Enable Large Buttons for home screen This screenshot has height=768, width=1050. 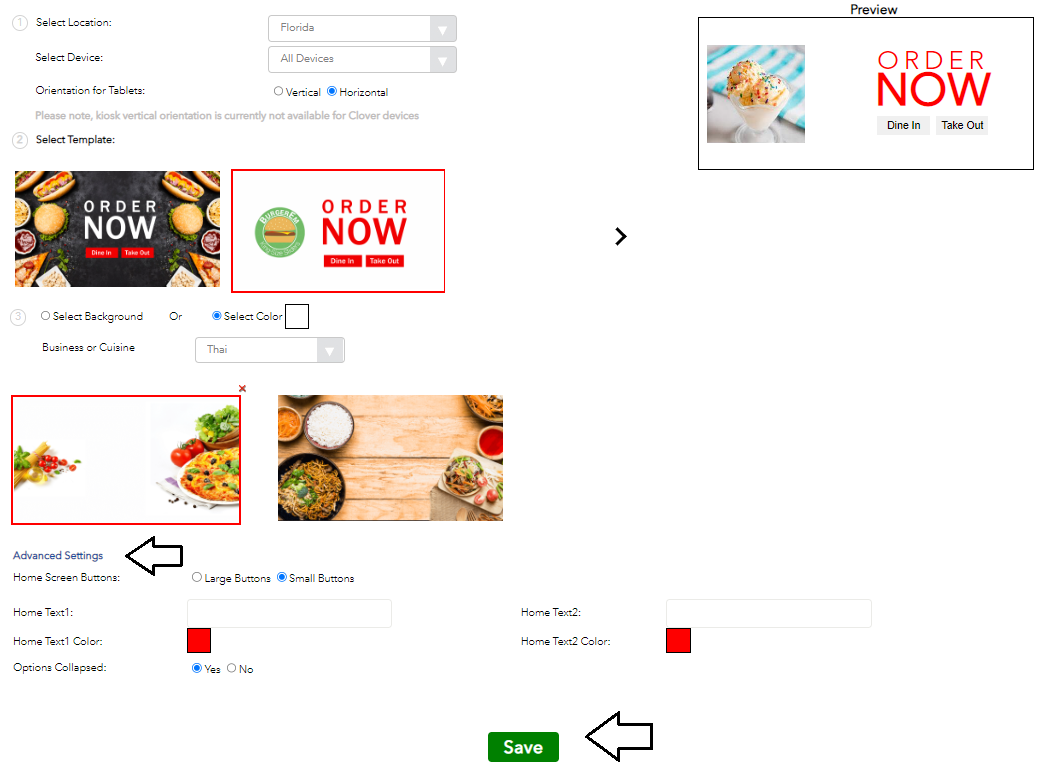(197, 577)
